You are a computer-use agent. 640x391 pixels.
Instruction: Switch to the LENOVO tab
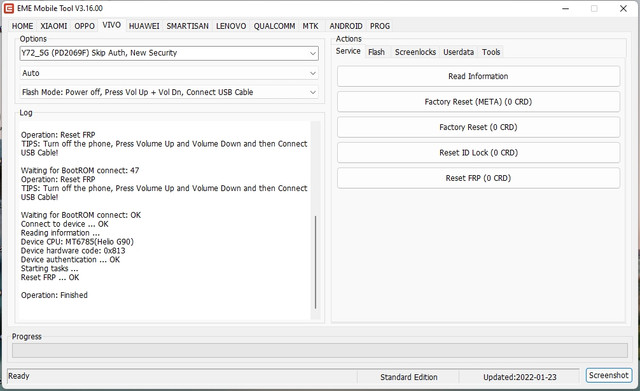[x=231, y=26]
